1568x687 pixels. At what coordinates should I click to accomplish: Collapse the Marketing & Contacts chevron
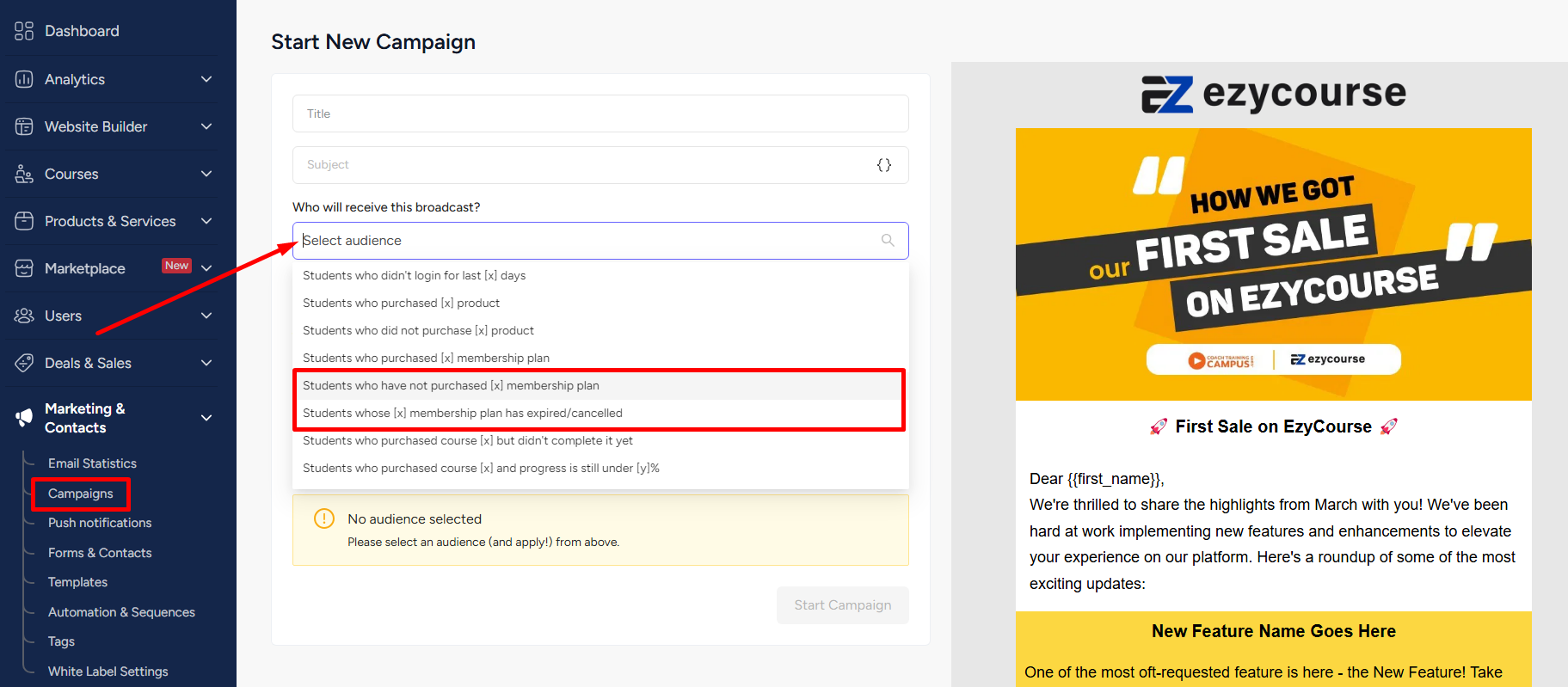point(206,418)
